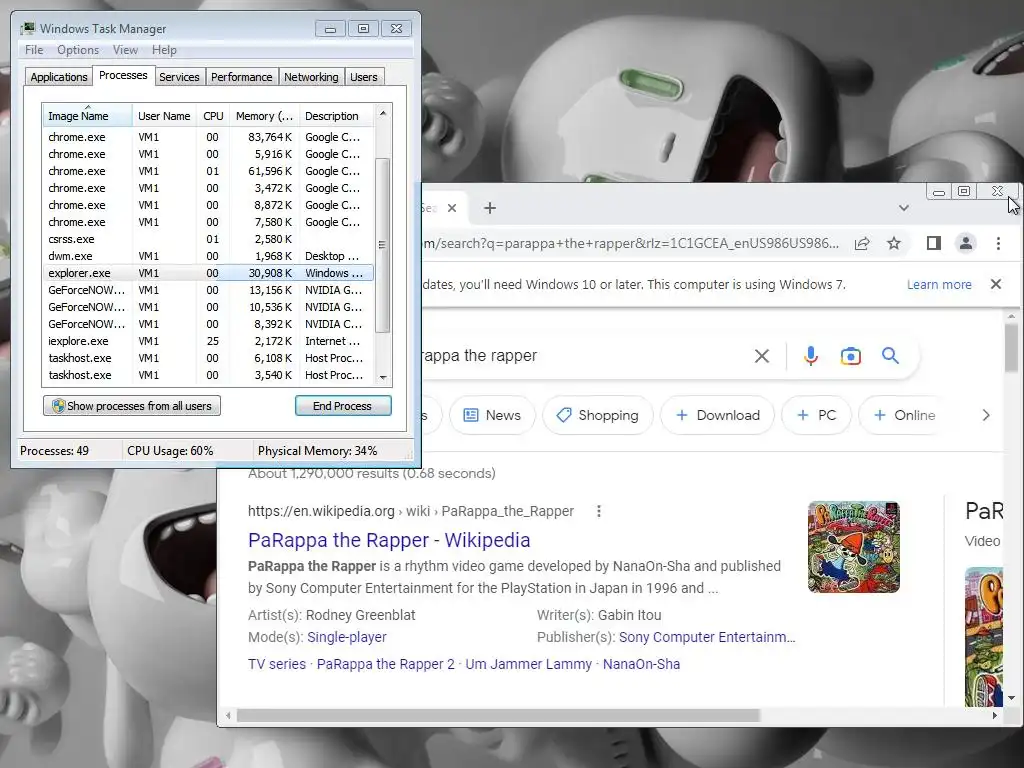Switch to the Performance tab
1024x768 pixels.
click(242, 77)
